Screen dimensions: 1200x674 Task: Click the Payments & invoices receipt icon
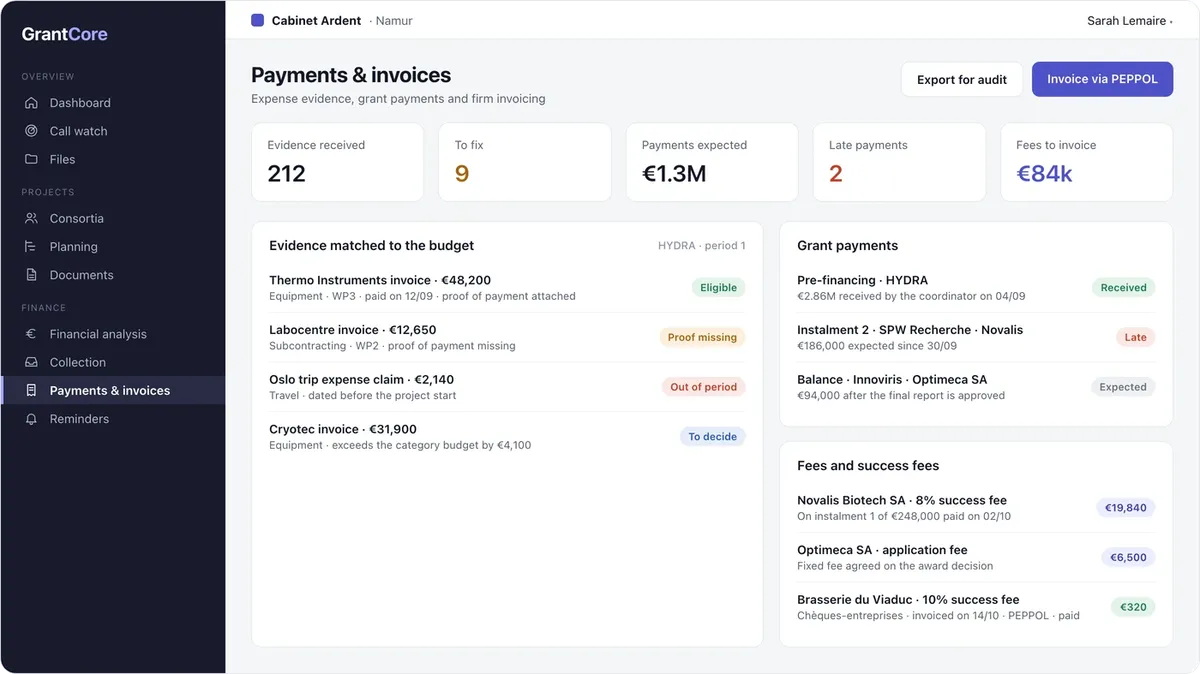click(31, 390)
